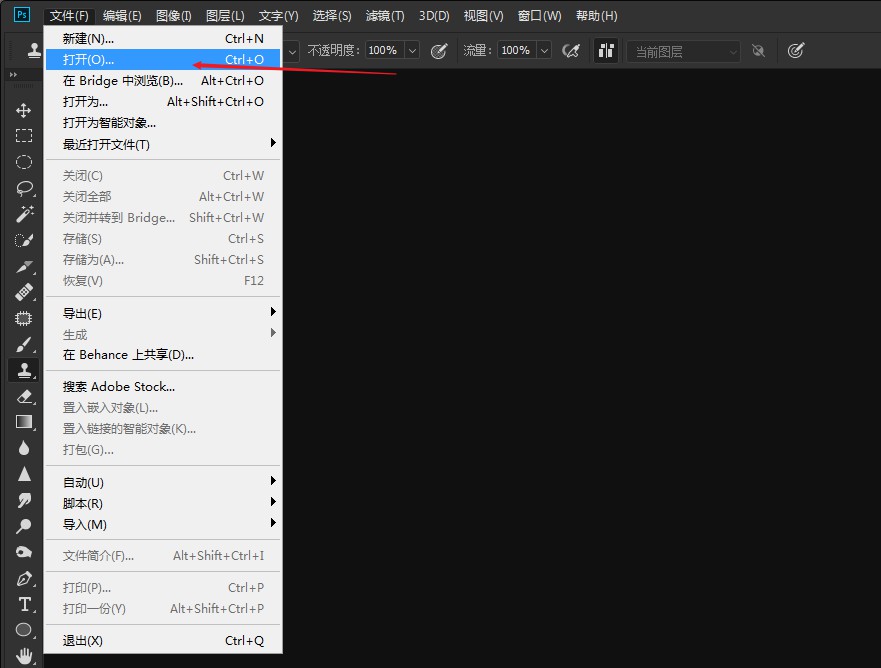Viewport: 881px width, 668px height.
Task: Select the Hand tool
Action: point(24,656)
